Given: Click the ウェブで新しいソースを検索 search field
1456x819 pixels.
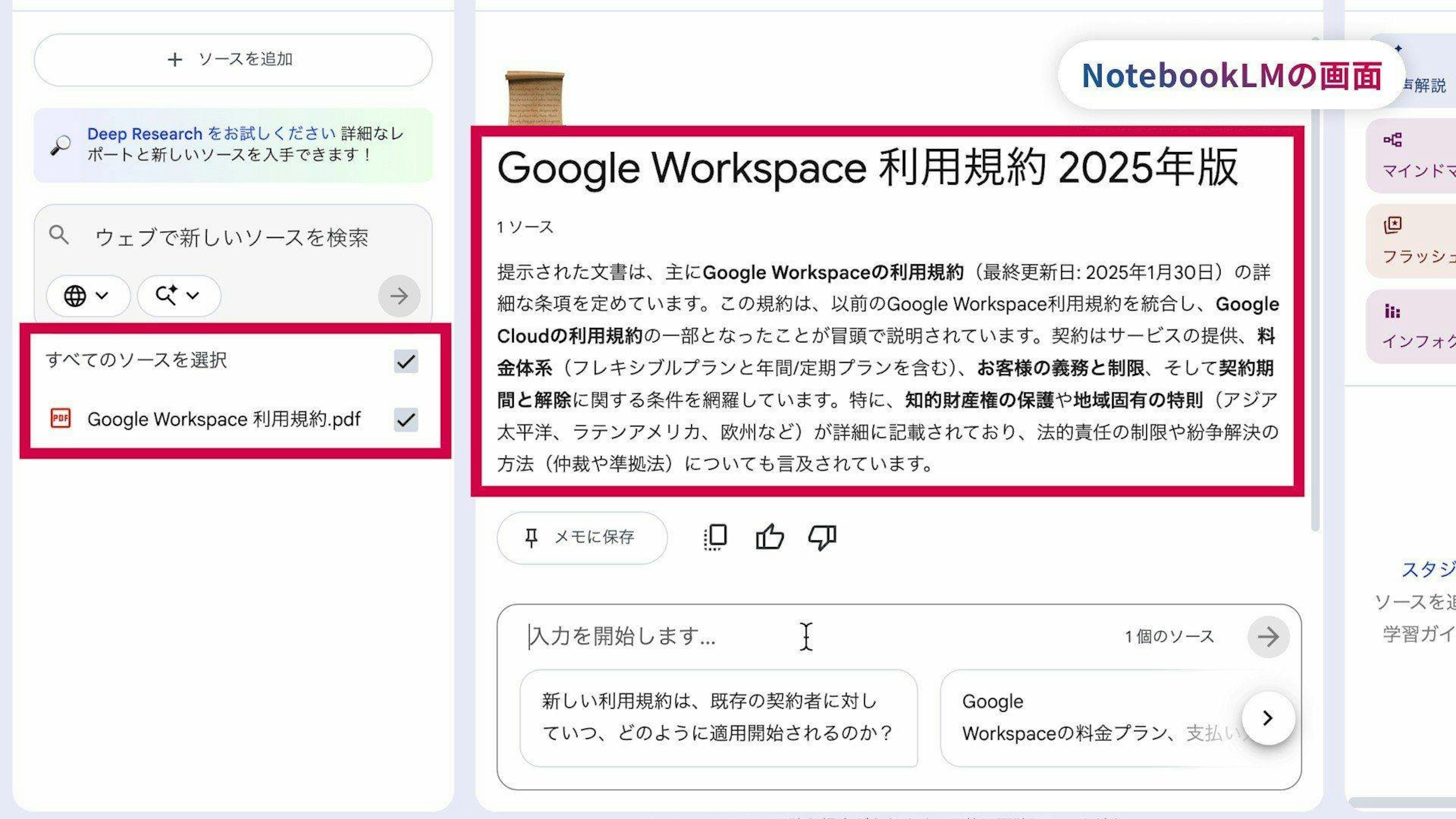Looking at the screenshot, I should [232, 237].
